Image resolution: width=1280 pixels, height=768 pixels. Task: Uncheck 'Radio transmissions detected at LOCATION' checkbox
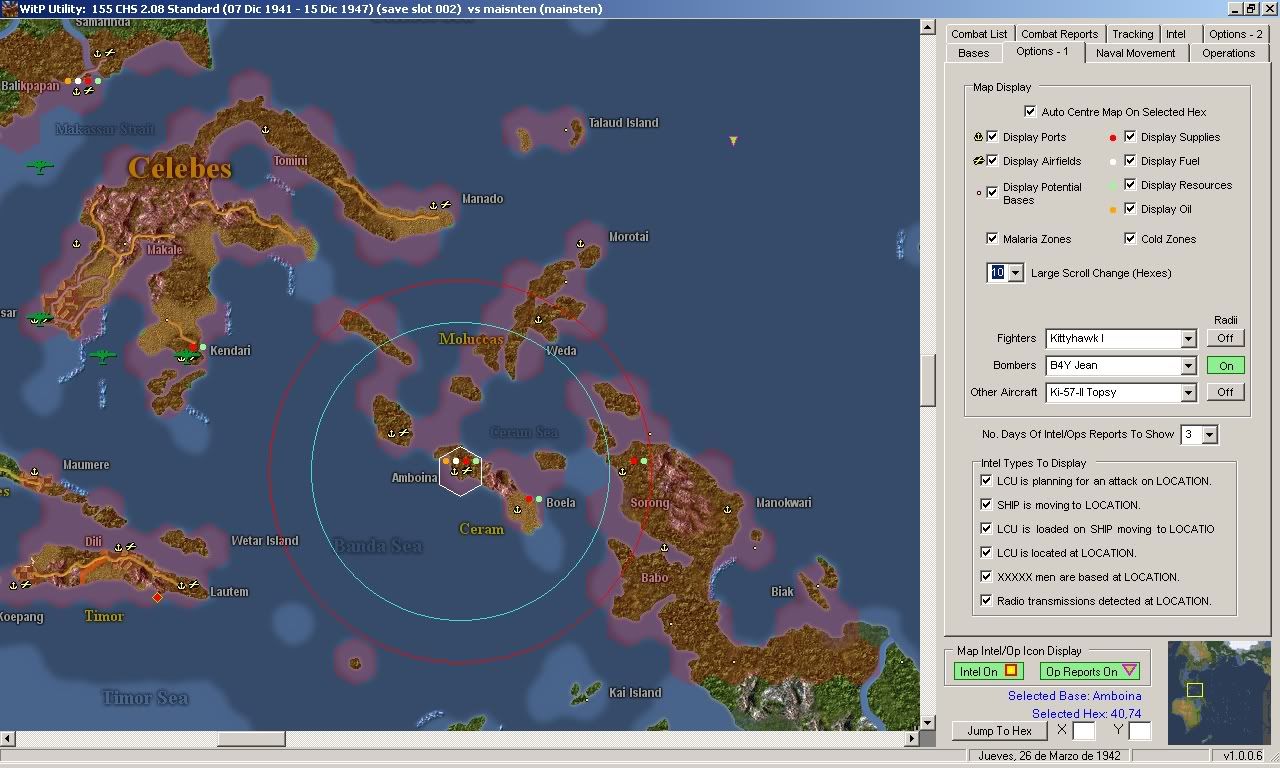pyautogui.click(x=987, y=601)
